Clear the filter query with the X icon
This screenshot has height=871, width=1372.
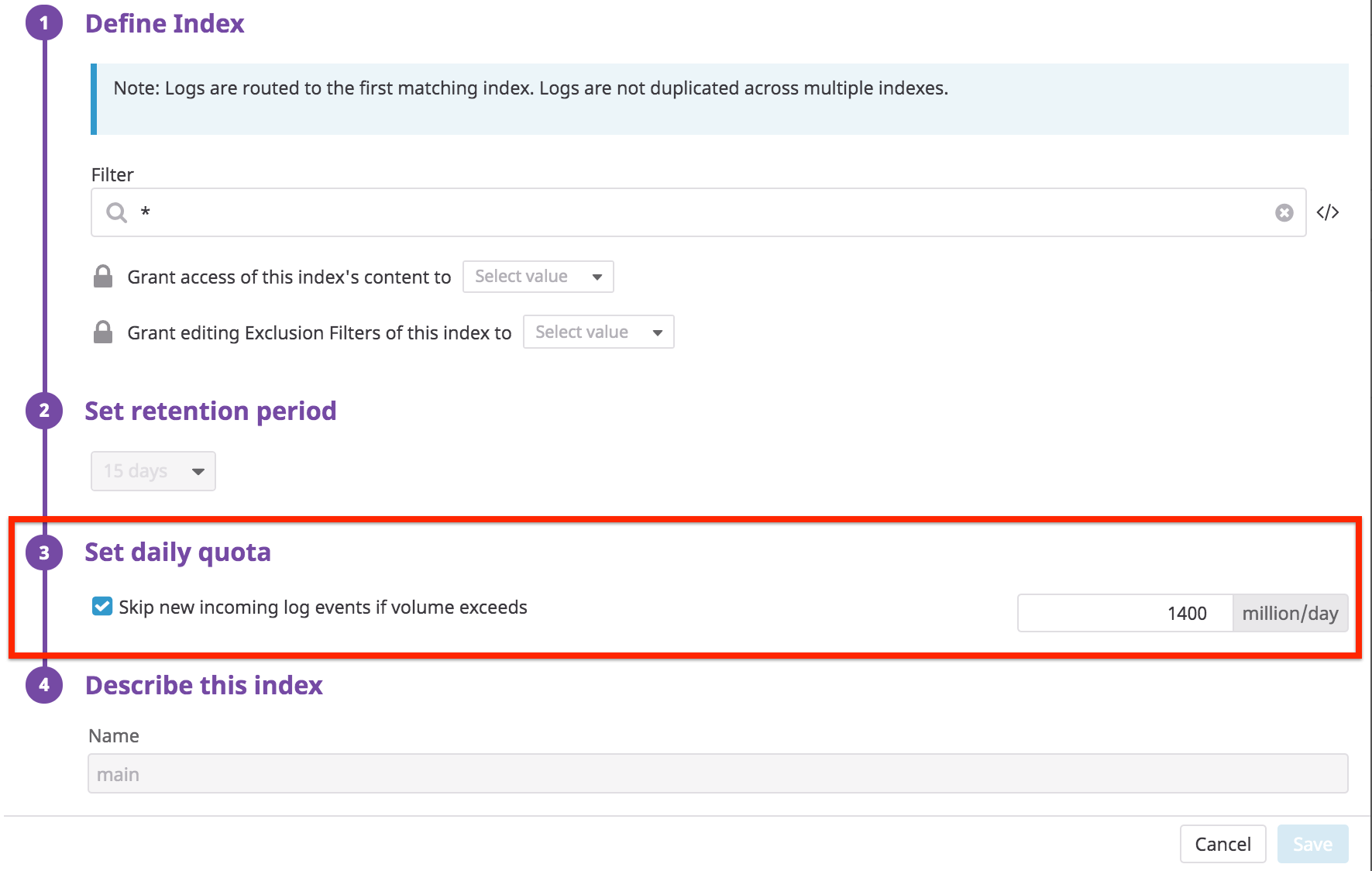coord(1284,212)
